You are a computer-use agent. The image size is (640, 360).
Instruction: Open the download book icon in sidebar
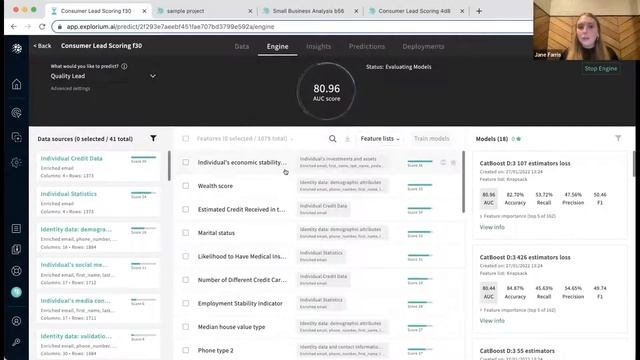click(x=16, y=249)
